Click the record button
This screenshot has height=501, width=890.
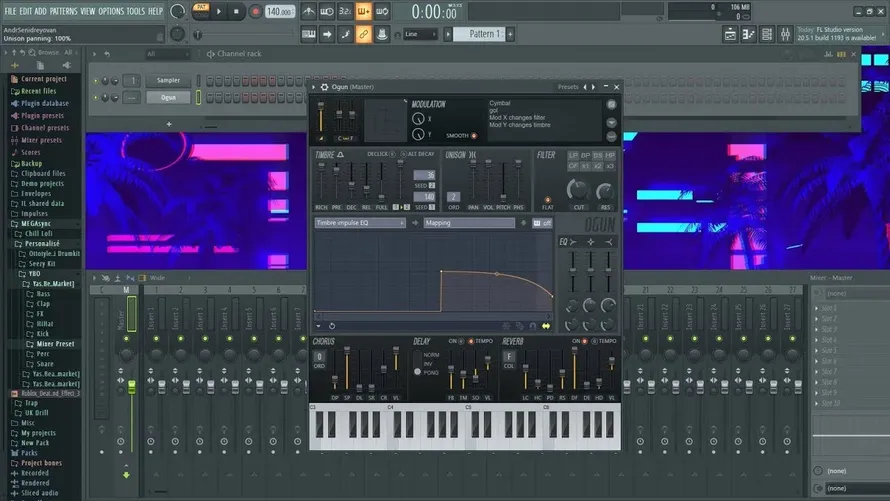point(255,11)
